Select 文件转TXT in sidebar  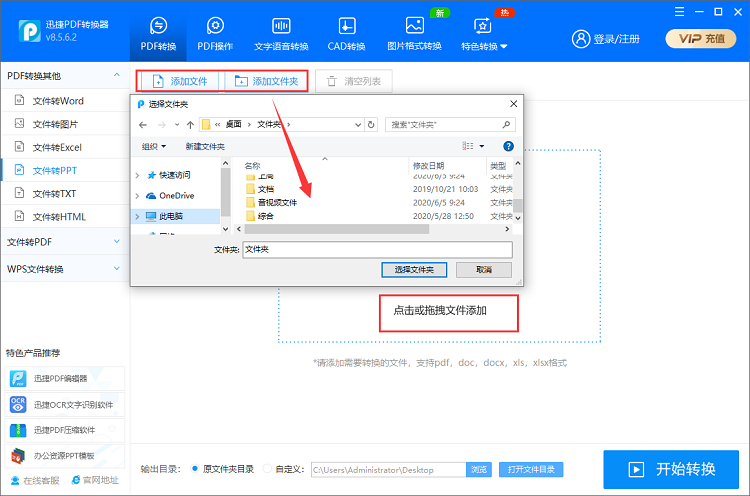pyautogui.click(x=65, y=194)
